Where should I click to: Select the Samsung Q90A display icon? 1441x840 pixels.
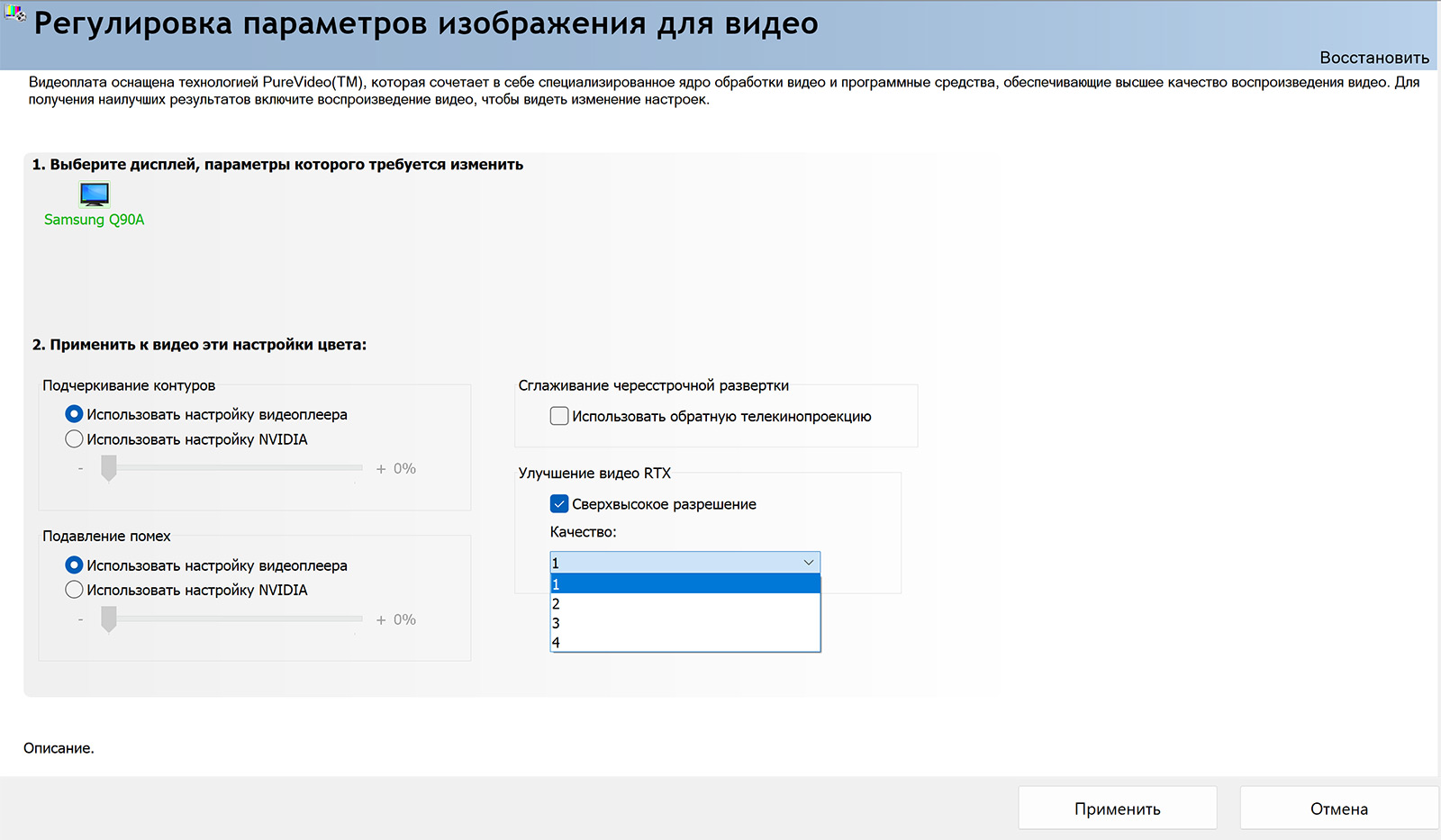95,194
